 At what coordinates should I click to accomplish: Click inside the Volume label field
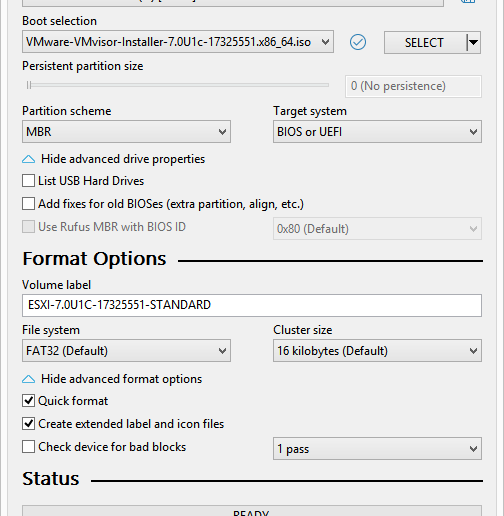pos(252,305)
